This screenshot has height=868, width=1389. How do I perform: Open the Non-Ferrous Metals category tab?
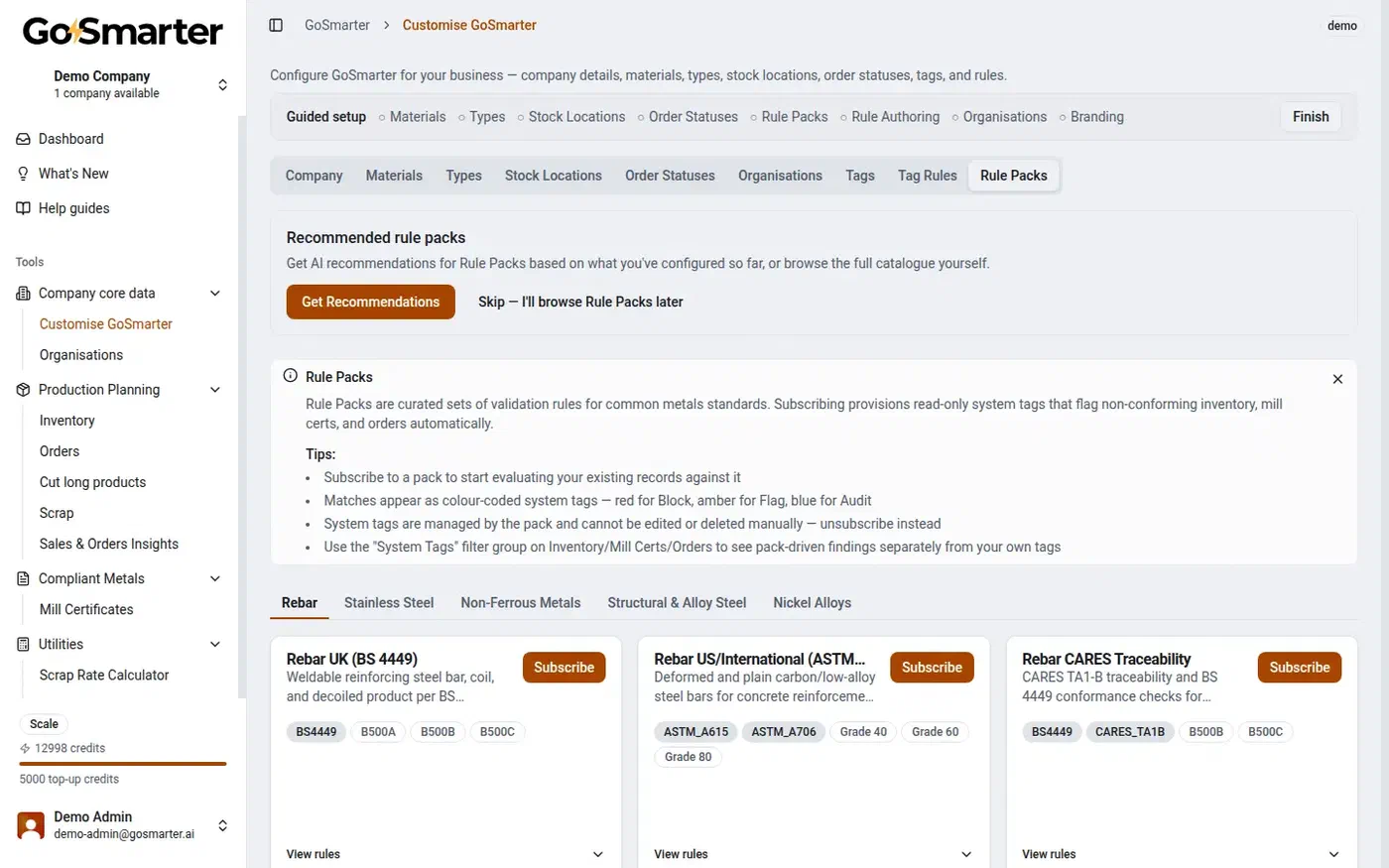(x=521, y=603)
